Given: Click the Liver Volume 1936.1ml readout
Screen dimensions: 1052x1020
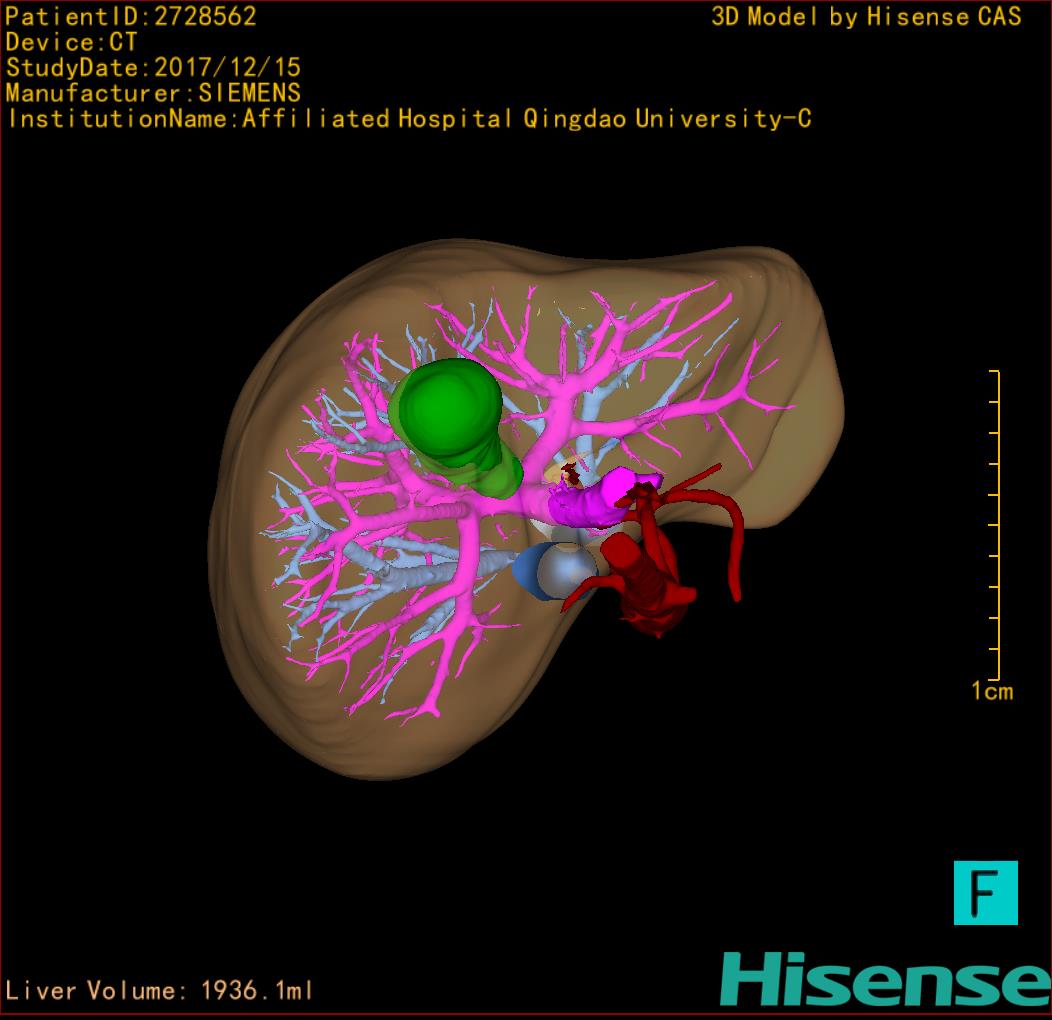Looking at the screenshot, I should [160, 991].
